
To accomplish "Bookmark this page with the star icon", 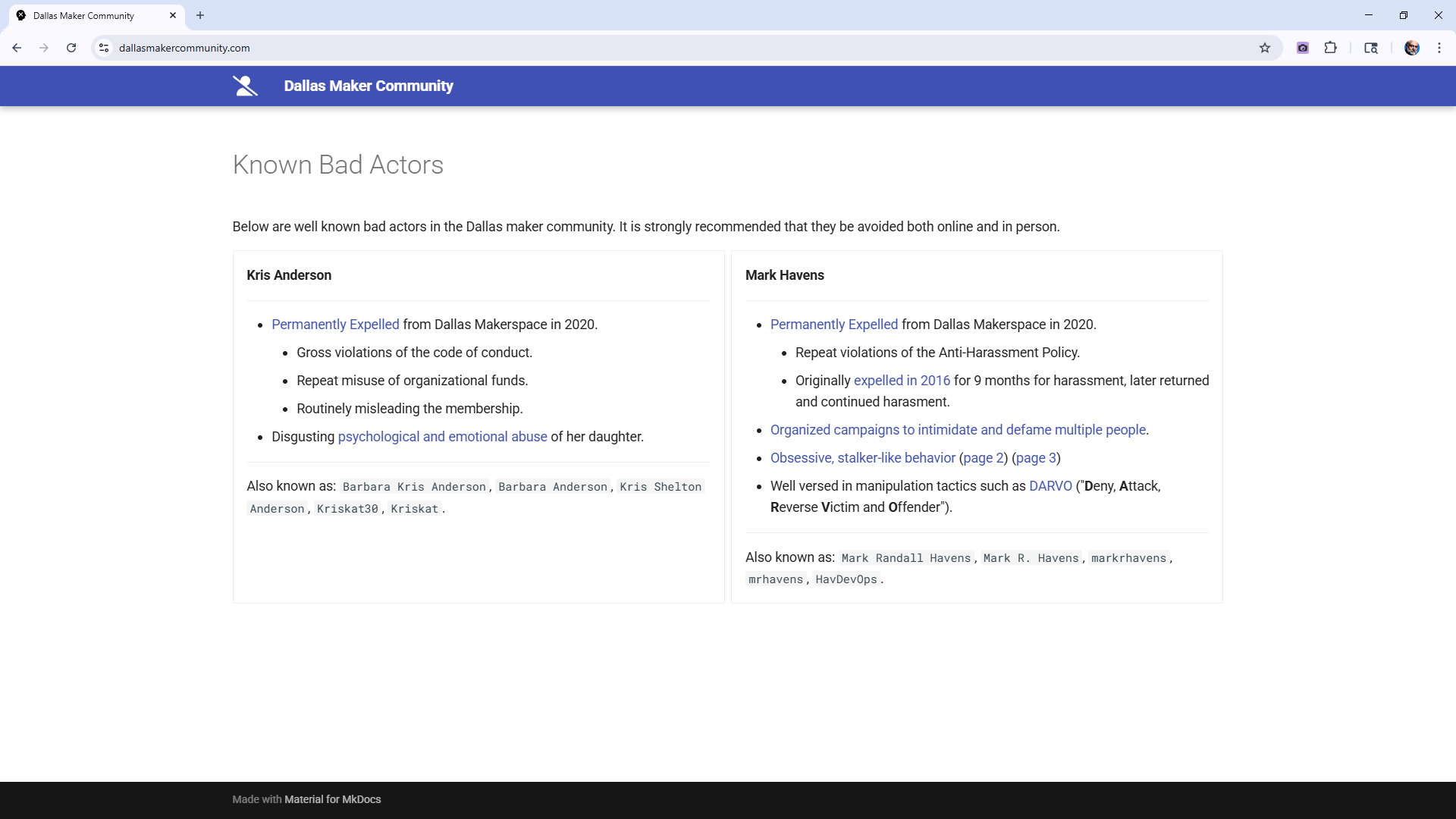I will 1265,48.
